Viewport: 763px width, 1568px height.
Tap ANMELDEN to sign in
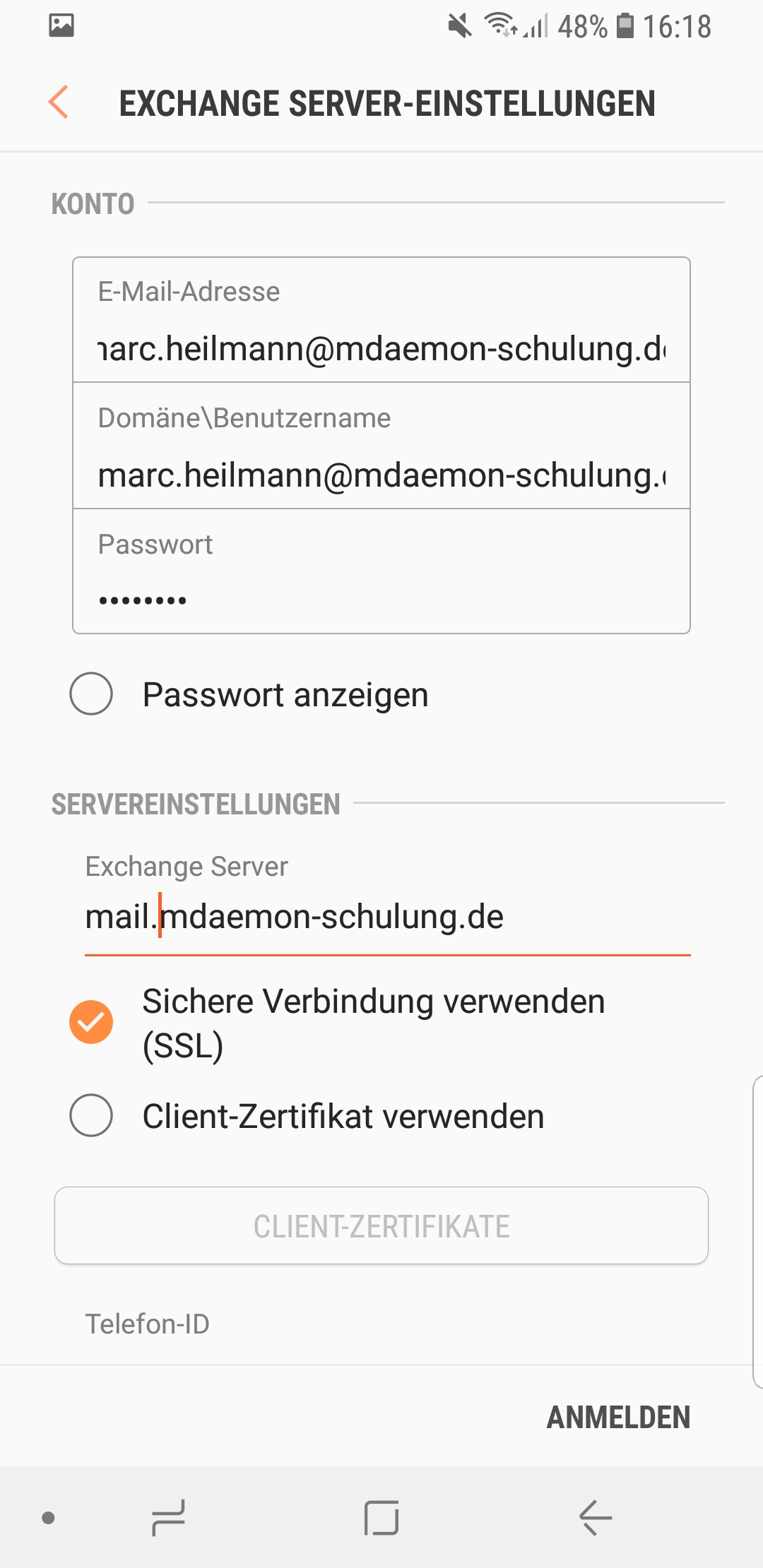[x=618, y=1417]
